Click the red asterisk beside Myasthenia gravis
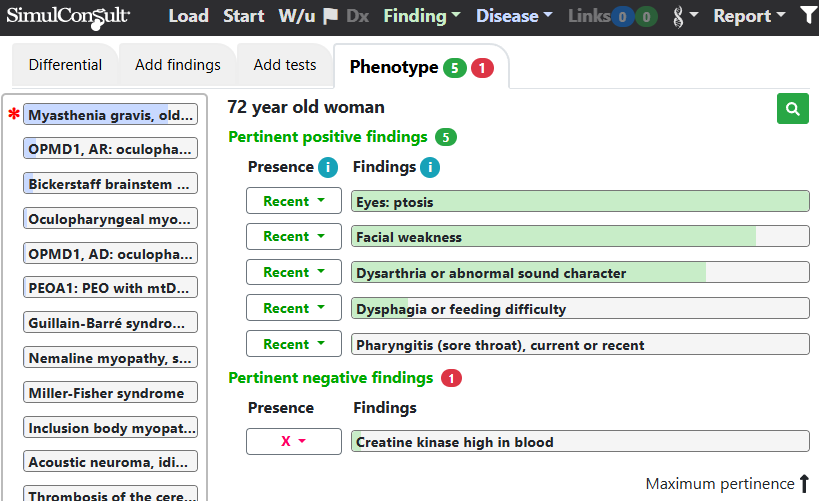This screenshot has height=501, width=819. tap(14, 115)
